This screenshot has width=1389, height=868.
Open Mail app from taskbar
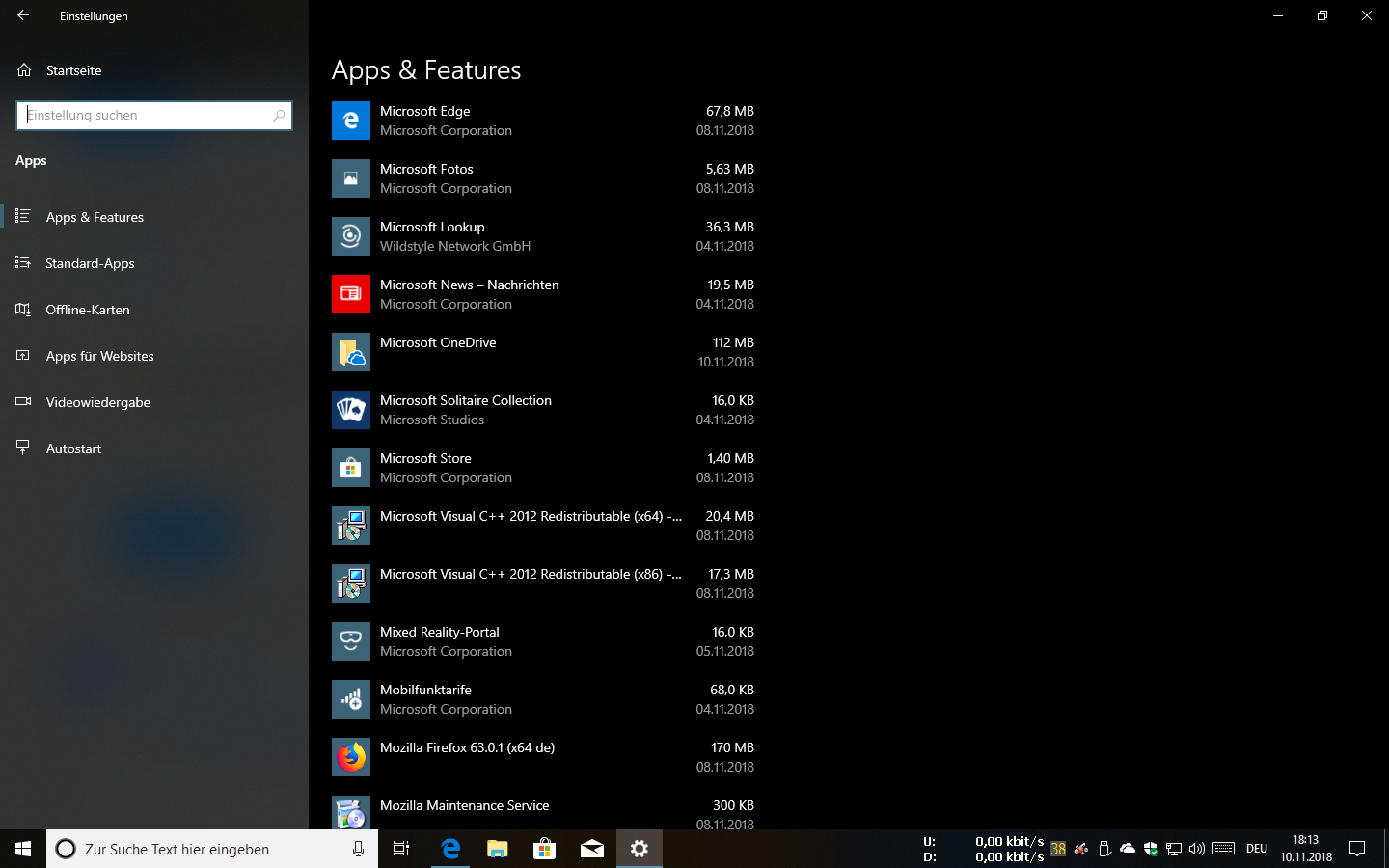591,849
